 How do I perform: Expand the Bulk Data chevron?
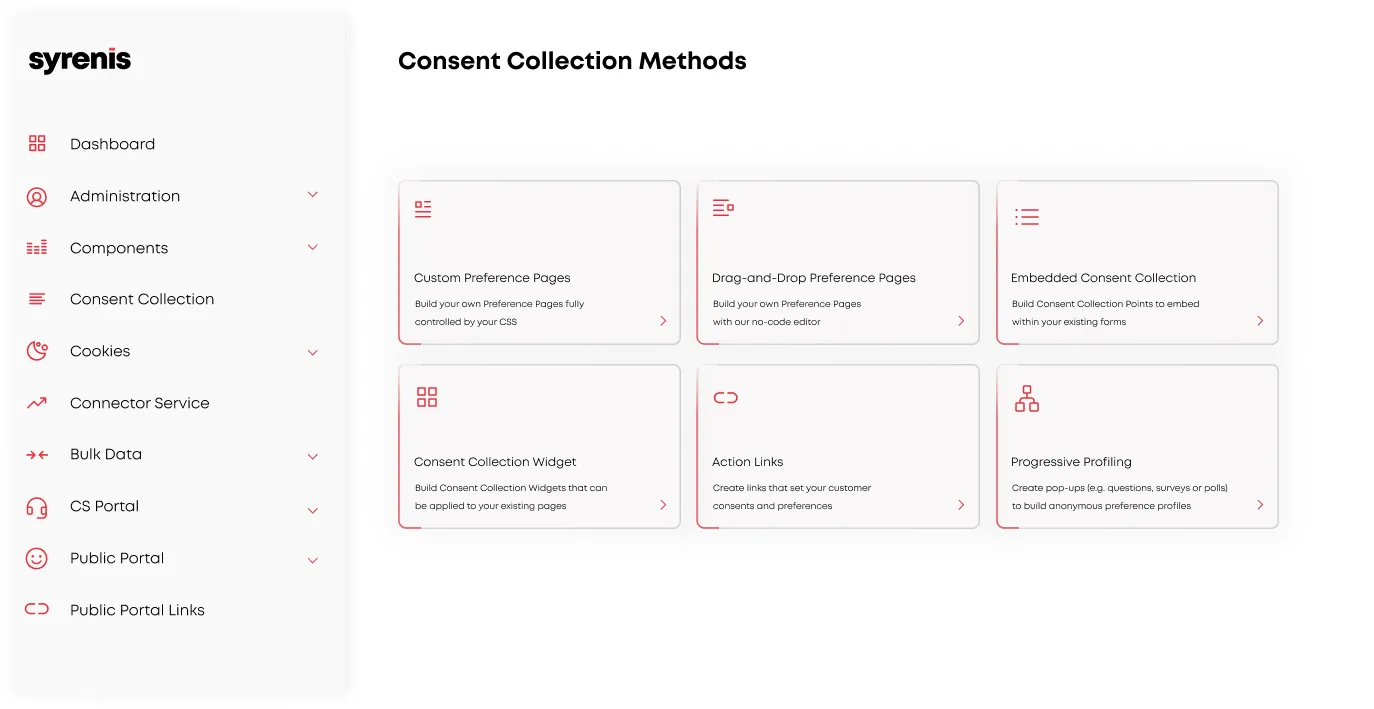(x=313, y=456)
